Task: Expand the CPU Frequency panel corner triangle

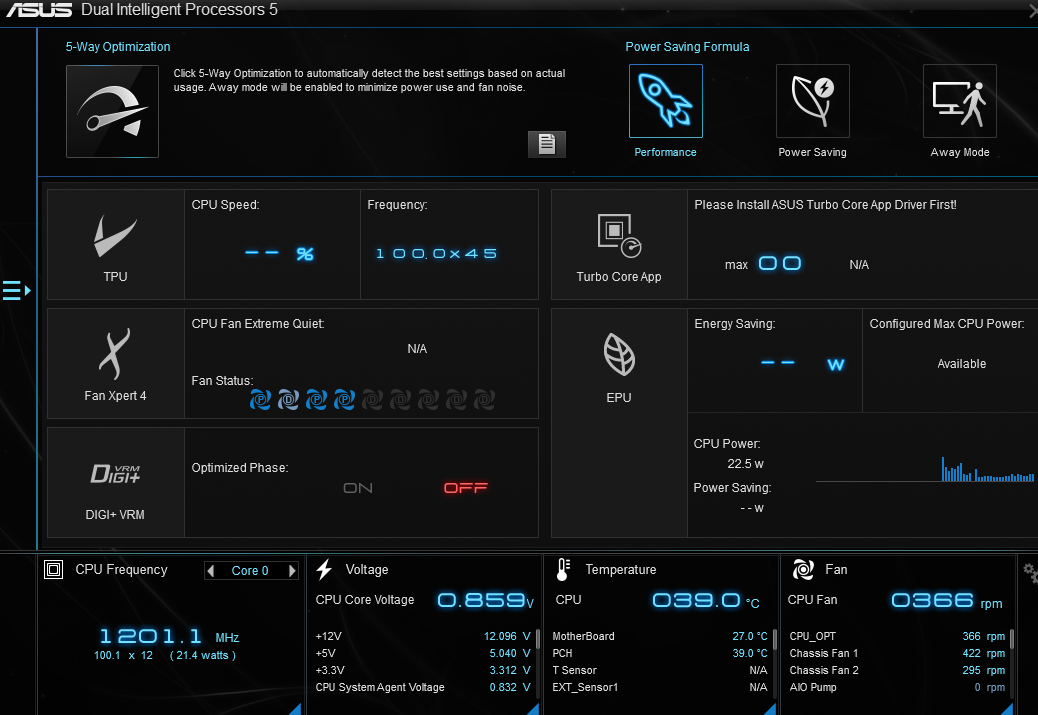Action: click(x=295, y=709)
